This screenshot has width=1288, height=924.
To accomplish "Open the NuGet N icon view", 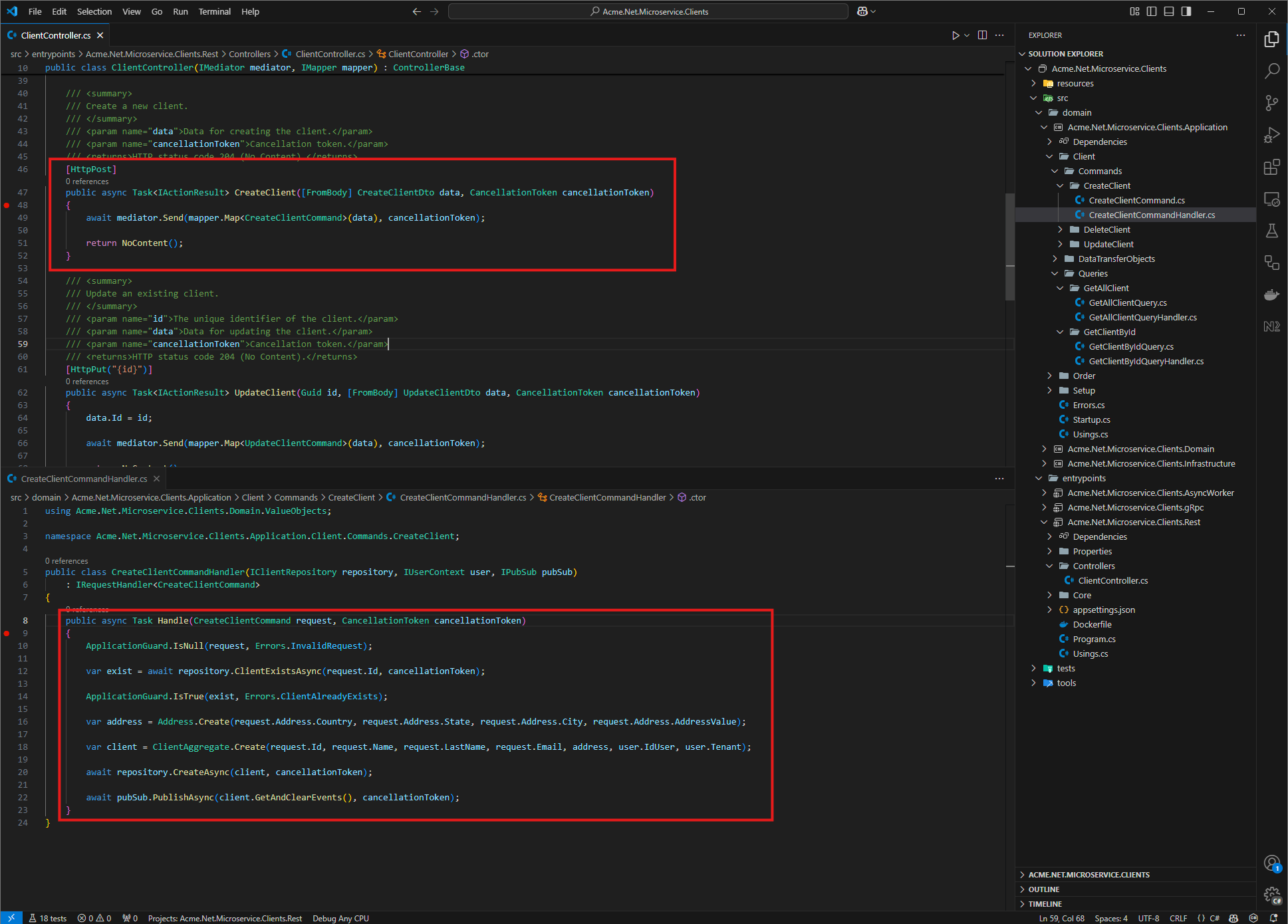I will tap(1271, 326).
